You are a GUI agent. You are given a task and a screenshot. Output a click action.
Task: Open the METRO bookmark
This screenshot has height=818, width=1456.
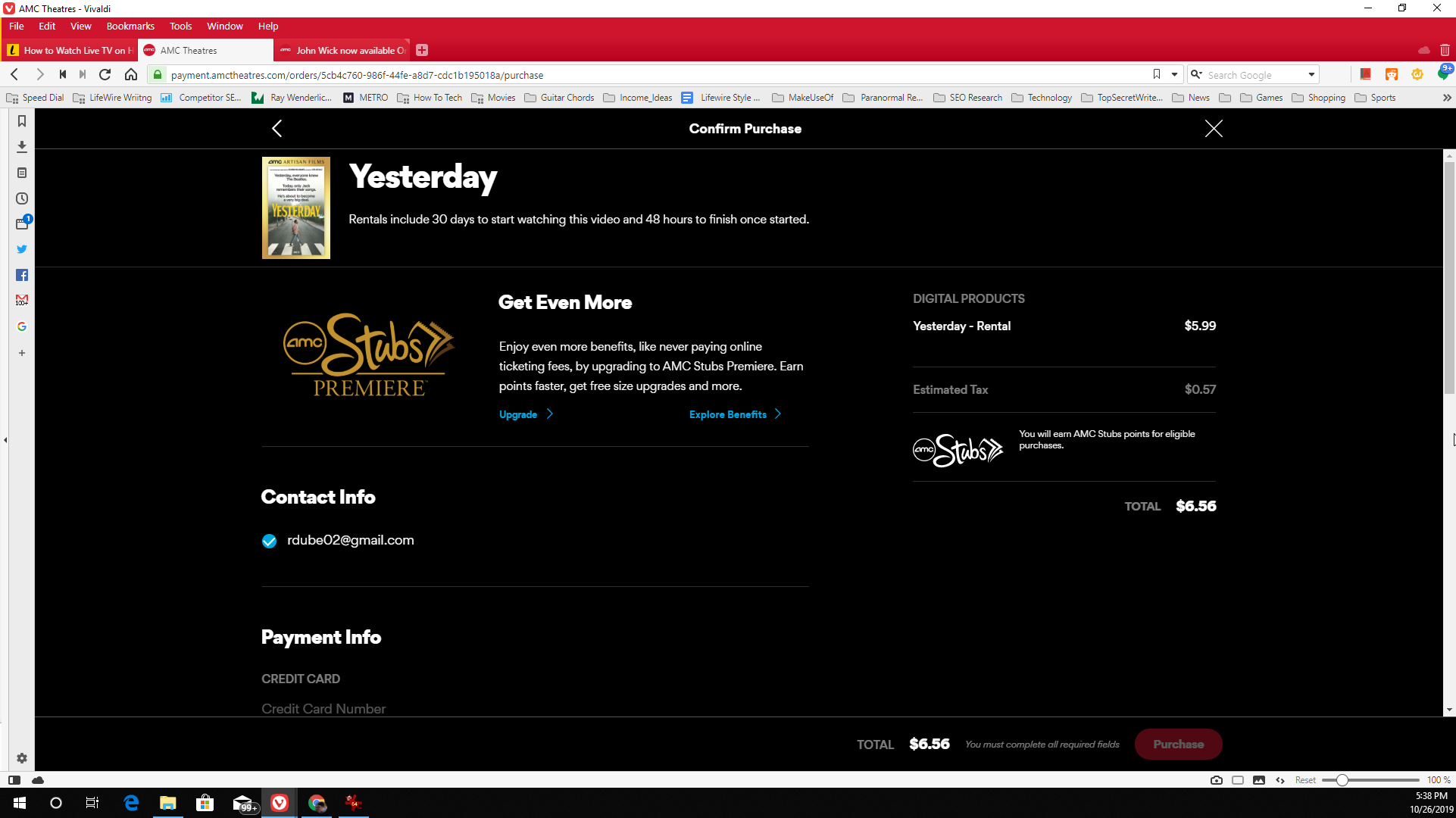click(x=365, y=98)
